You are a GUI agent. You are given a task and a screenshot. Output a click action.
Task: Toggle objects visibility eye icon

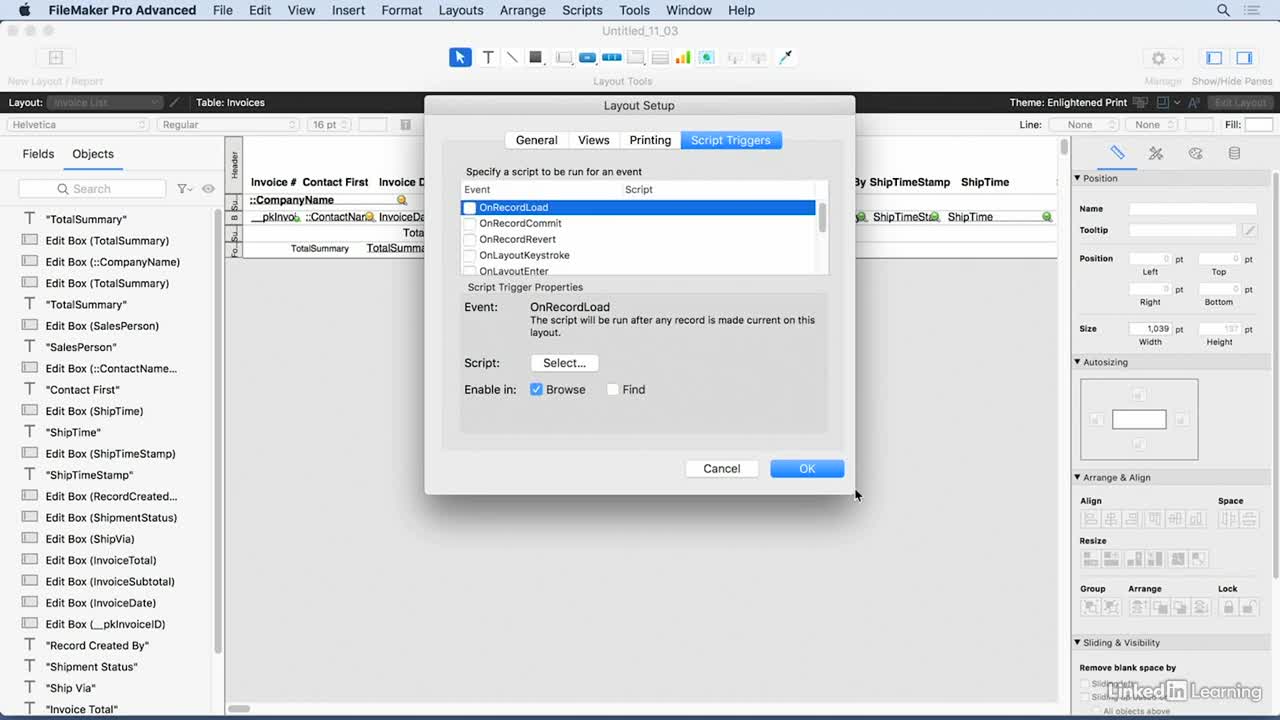click(208, 188)
